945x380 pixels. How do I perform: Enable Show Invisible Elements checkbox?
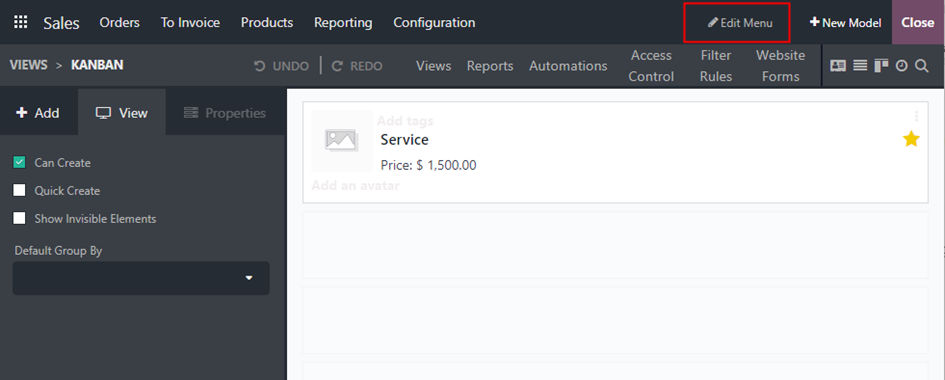[x=19, y=219]
